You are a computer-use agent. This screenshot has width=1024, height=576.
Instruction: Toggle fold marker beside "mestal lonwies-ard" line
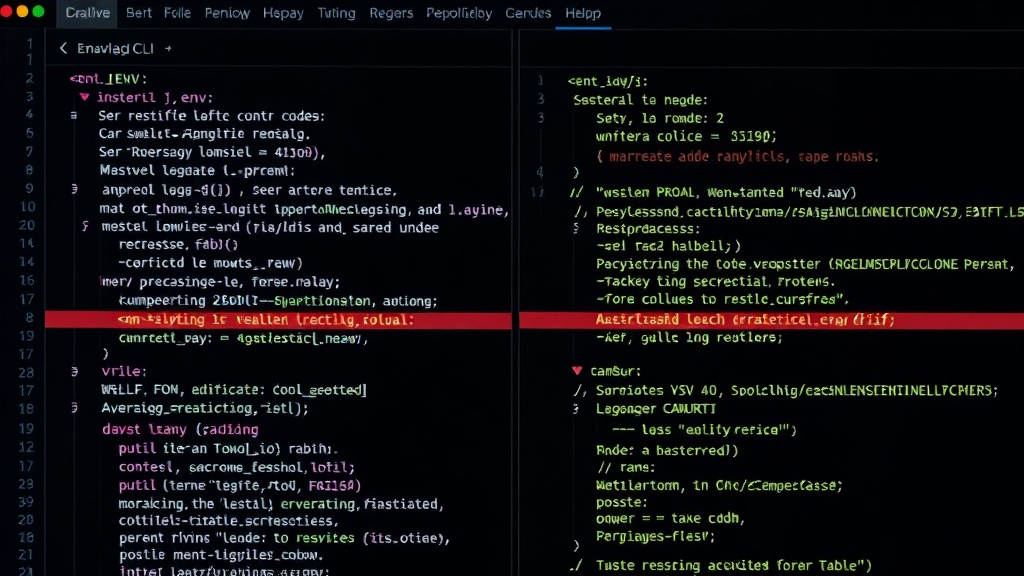tap(85, 227)
